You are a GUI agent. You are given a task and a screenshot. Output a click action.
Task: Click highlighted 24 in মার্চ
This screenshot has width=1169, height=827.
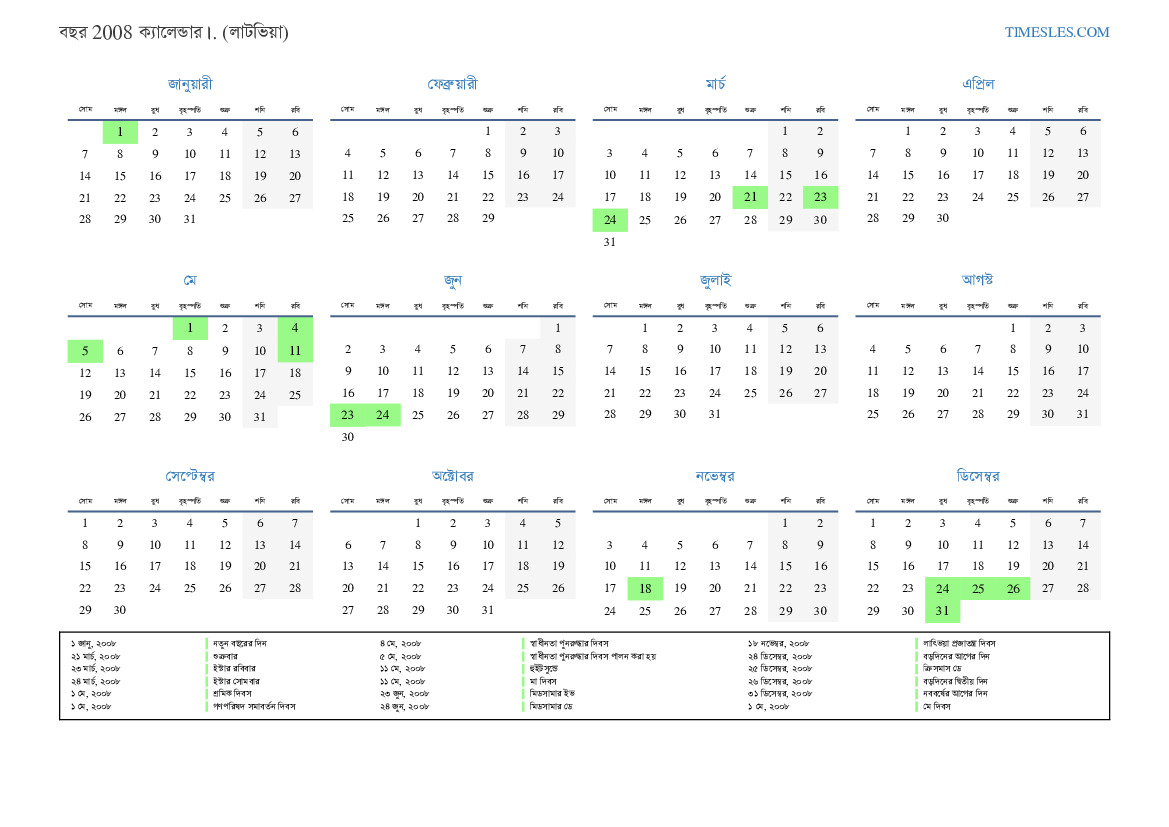pyautogui.click(x=610, y=219)
